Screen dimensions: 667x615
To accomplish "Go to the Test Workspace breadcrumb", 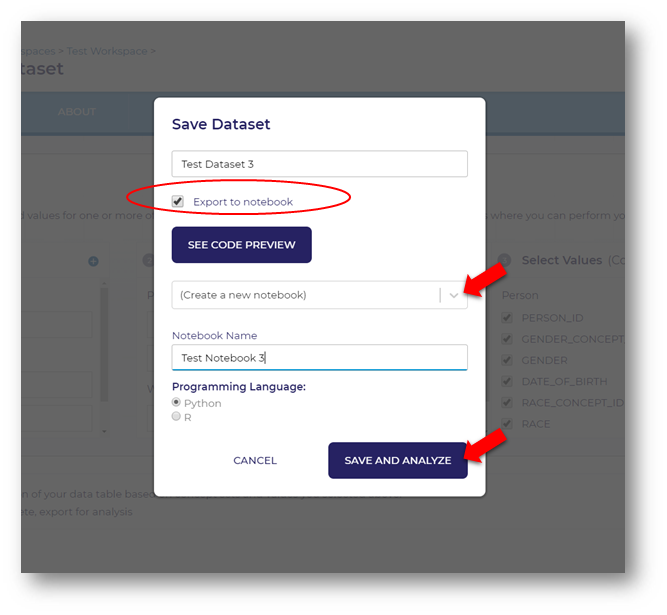I will [x=108, y=51].
